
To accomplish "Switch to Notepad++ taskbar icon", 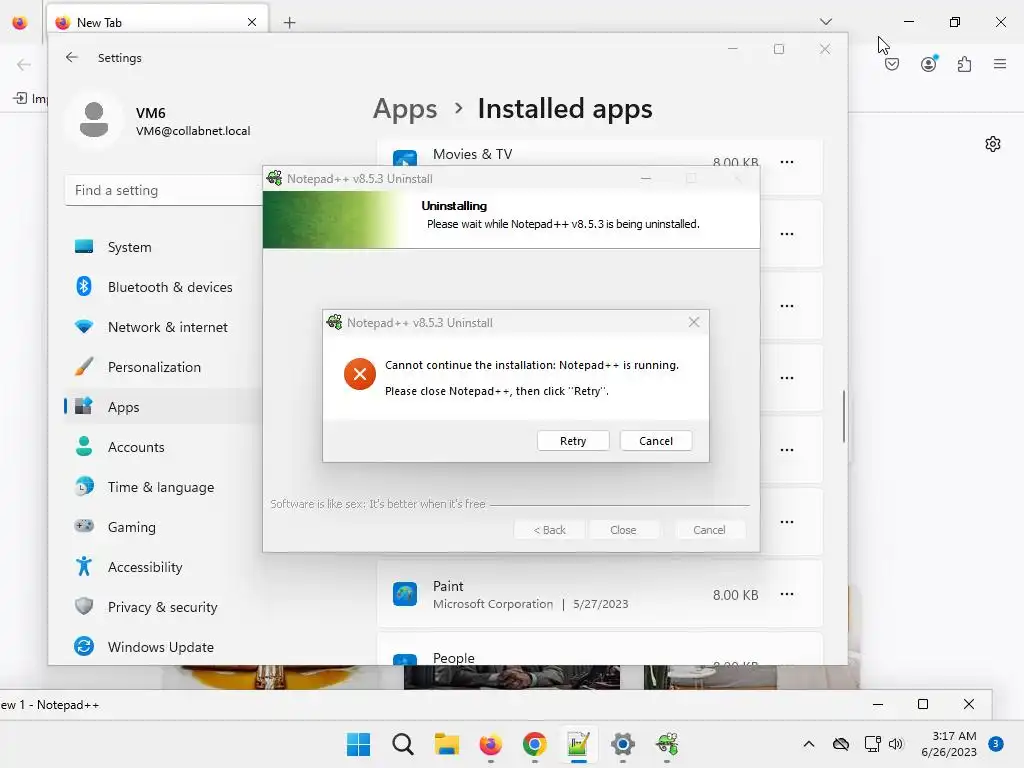I will click(578, 744).
